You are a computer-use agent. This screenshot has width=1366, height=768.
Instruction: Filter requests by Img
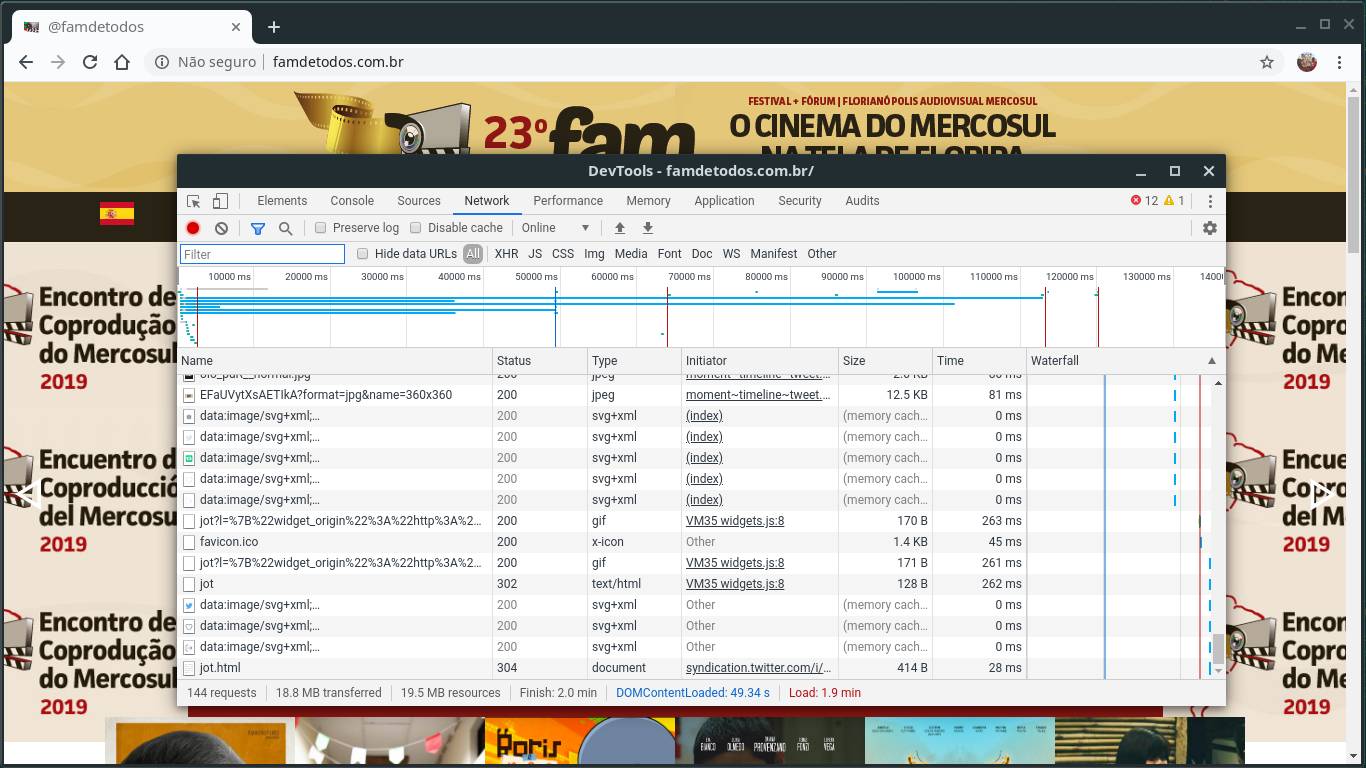594,254
